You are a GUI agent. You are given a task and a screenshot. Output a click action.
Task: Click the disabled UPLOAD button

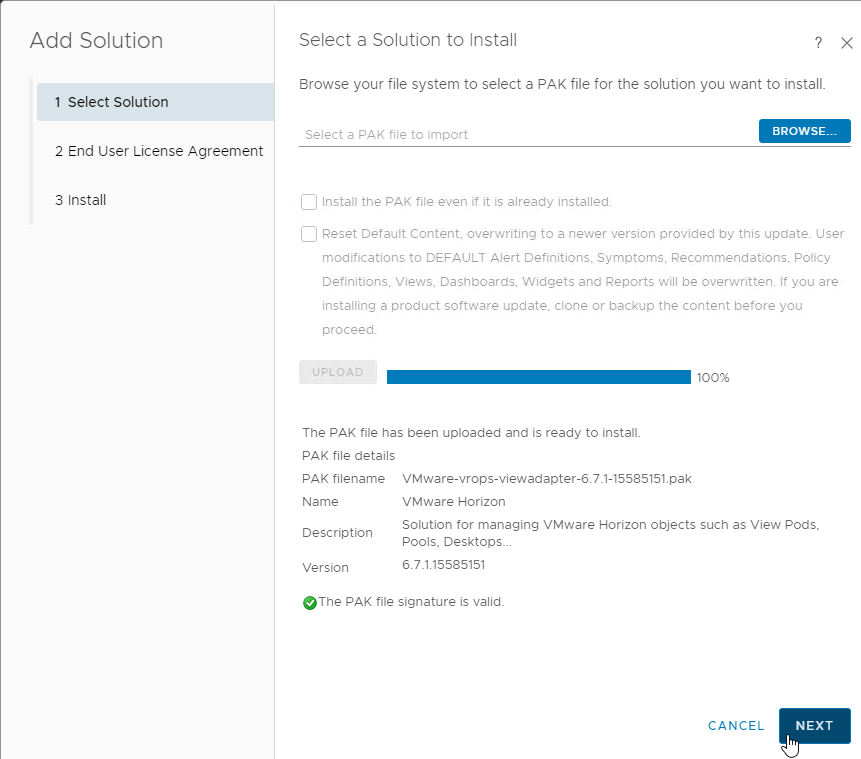338,372
